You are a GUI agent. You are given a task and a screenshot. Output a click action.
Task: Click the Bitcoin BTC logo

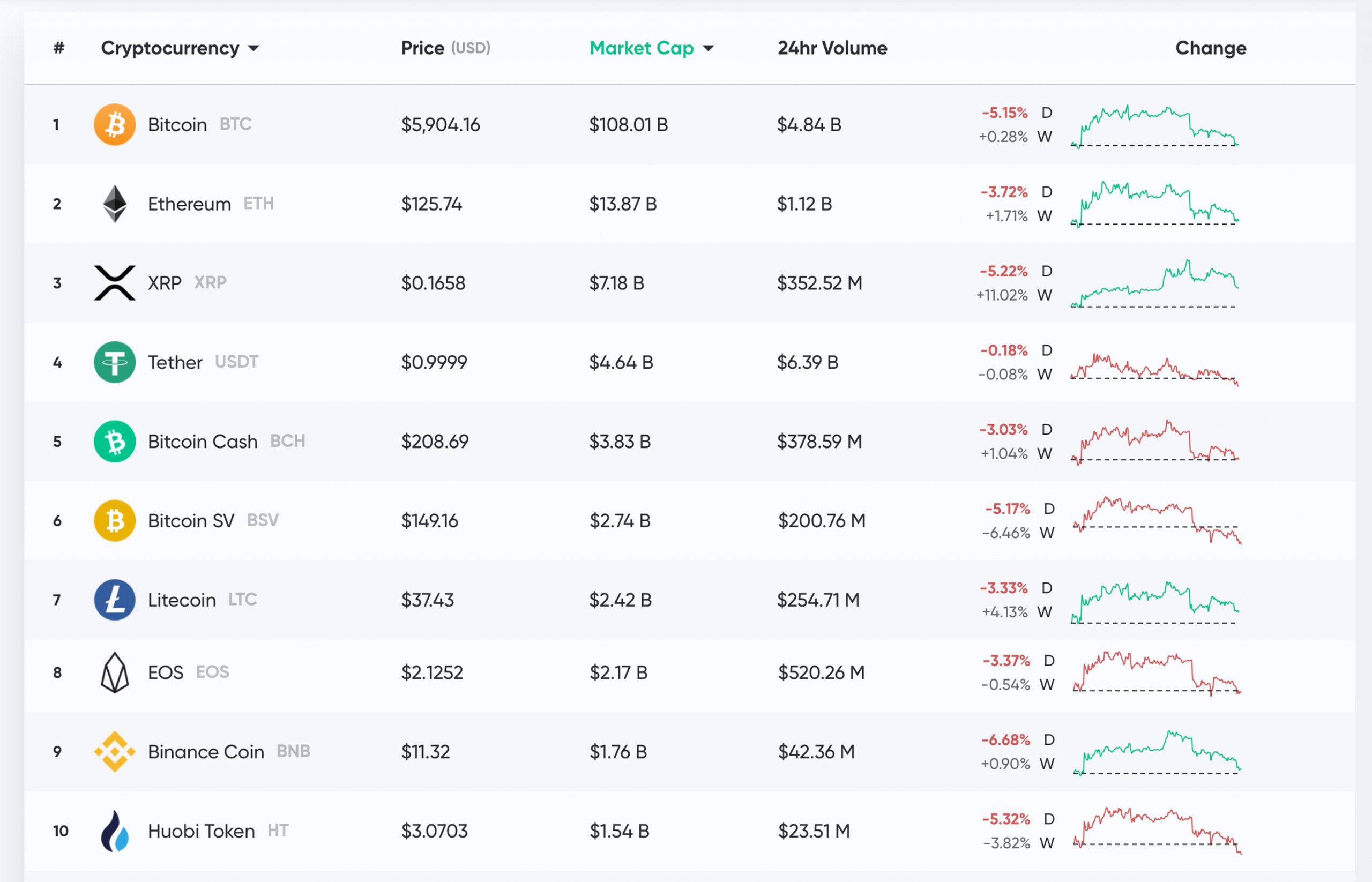[x=114, y=124]
